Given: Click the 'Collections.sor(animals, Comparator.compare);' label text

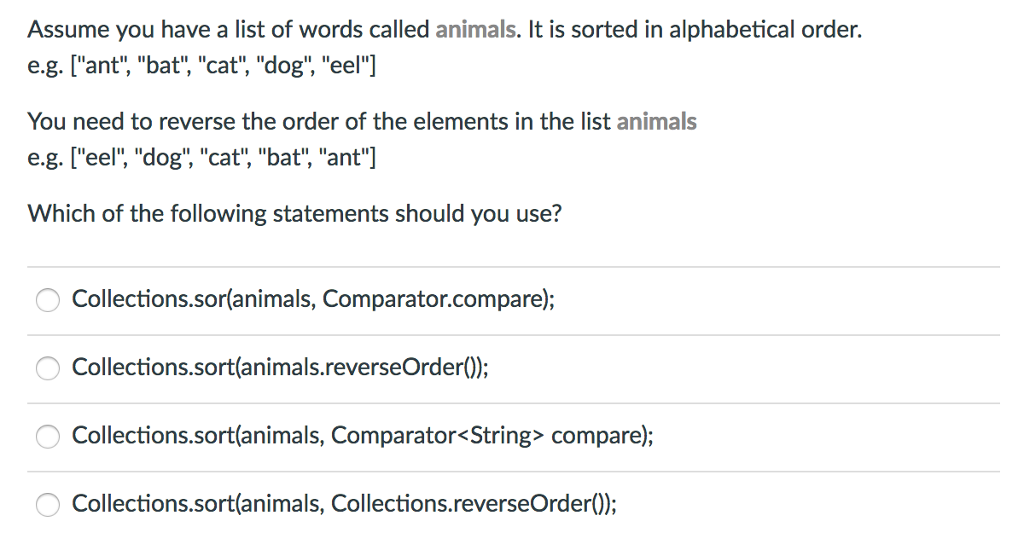Looking at the screenshot, I should pos(313,299).
